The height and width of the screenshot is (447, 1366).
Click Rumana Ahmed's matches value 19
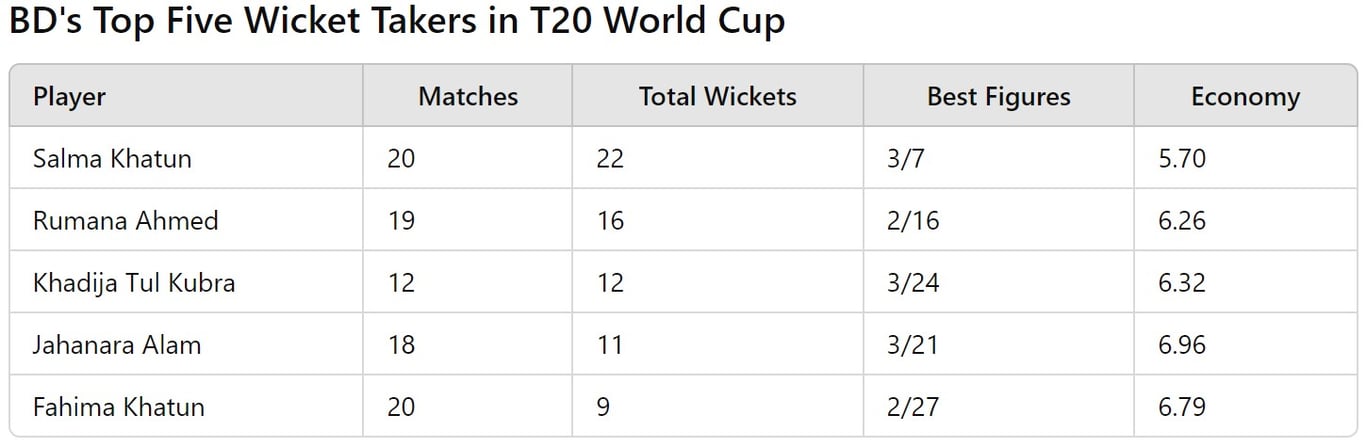pos(401,221)
